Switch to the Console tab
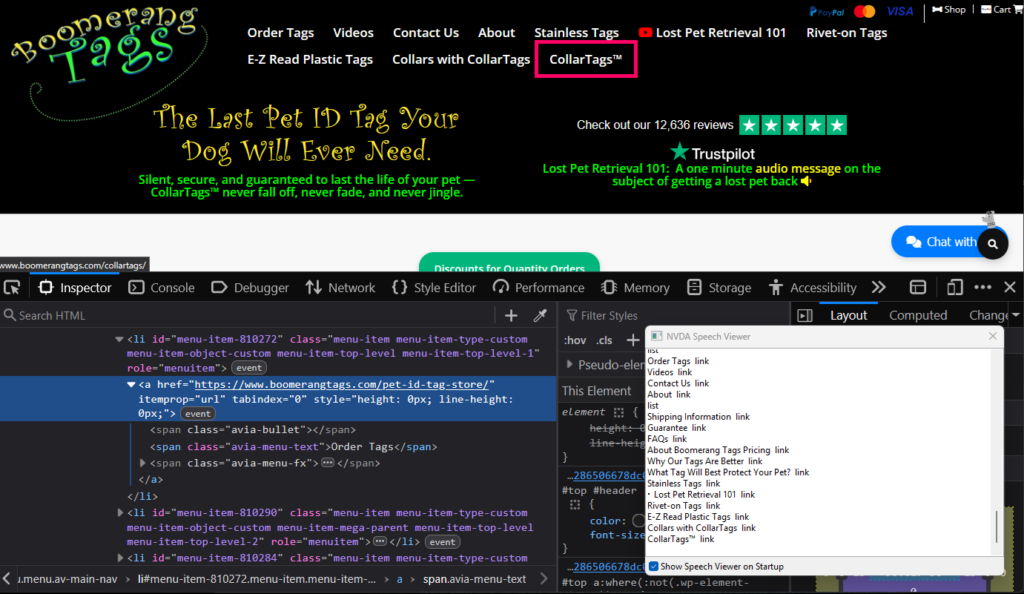This screenshot has height=594, width=1024. tap(161, 288)
